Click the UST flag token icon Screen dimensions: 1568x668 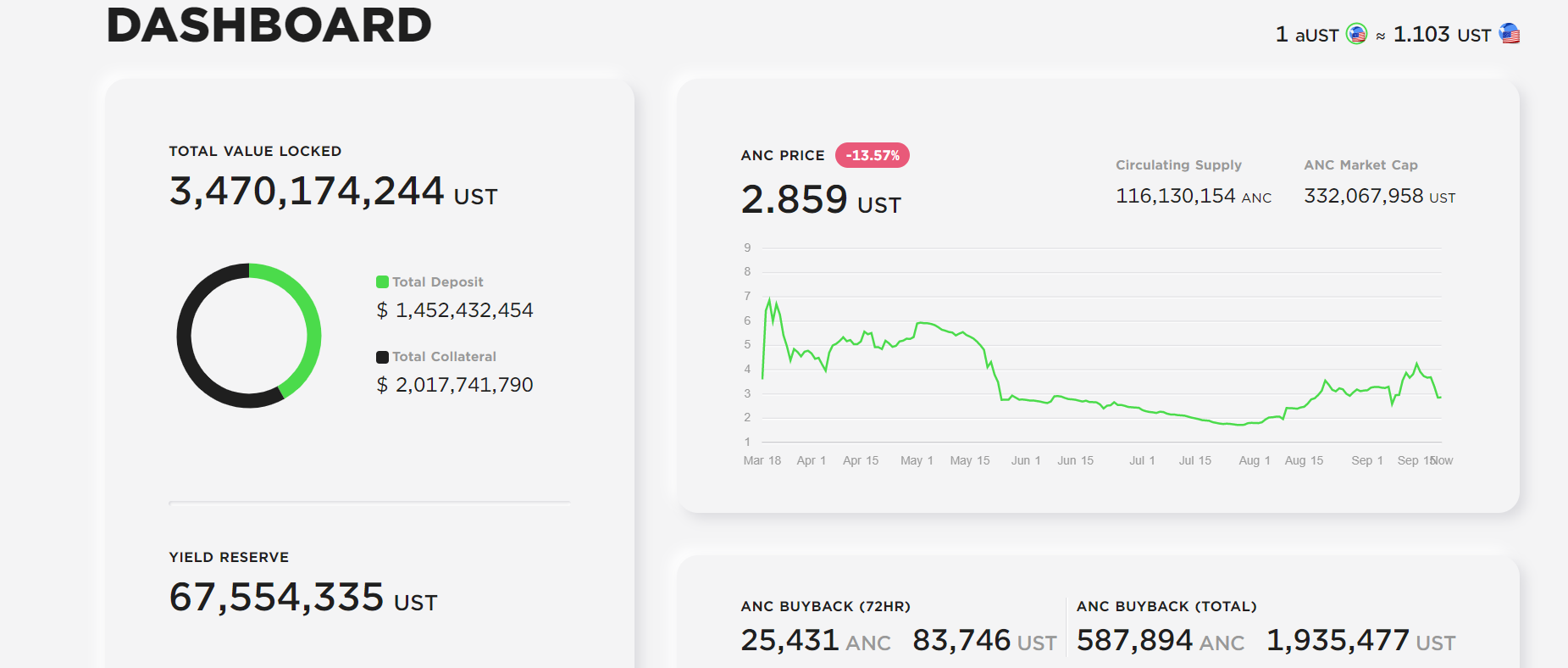(x=1509, y=34)
